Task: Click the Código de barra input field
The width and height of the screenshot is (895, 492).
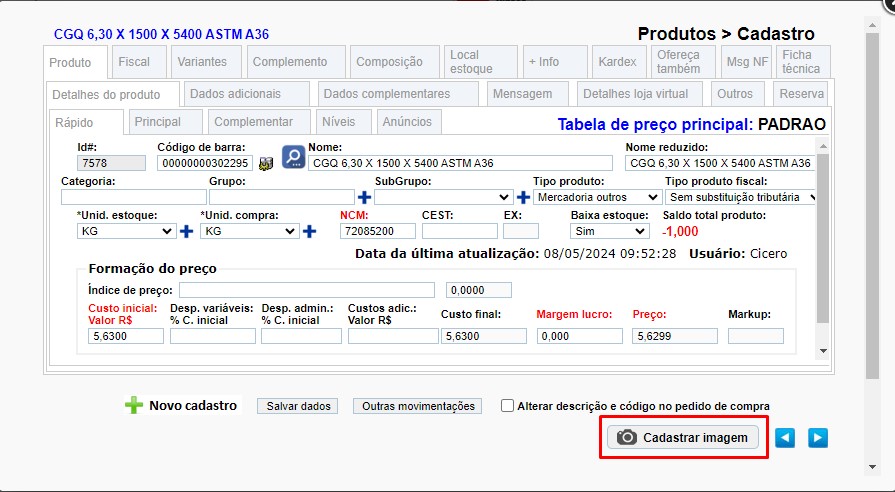Action: coord(205,163)
